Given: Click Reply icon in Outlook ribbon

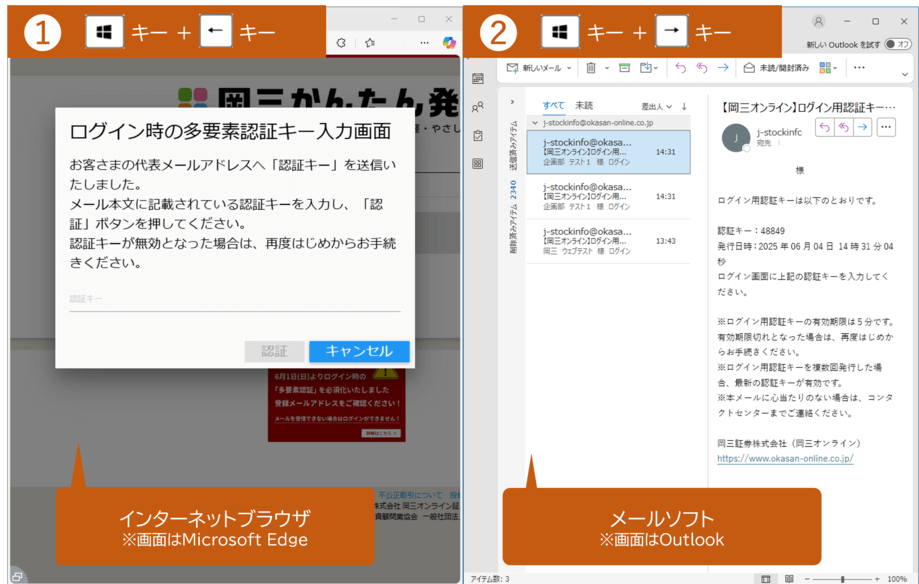Looking at the screenshot, I should coord(680,68).
